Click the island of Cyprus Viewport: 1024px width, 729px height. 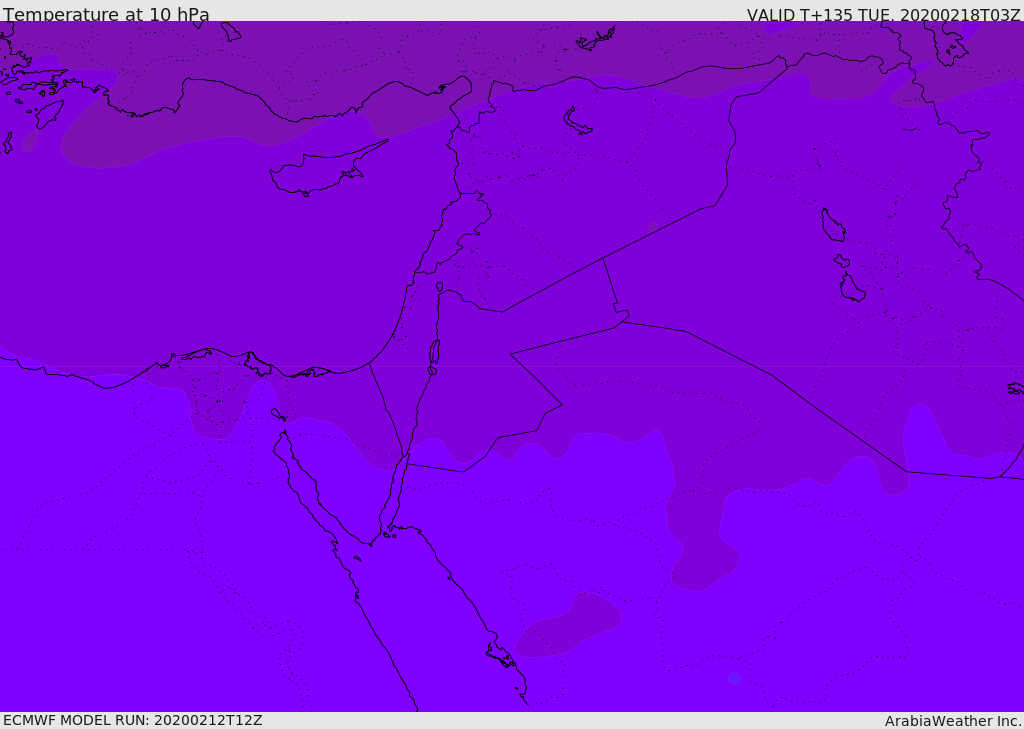[x=325, y=170]
